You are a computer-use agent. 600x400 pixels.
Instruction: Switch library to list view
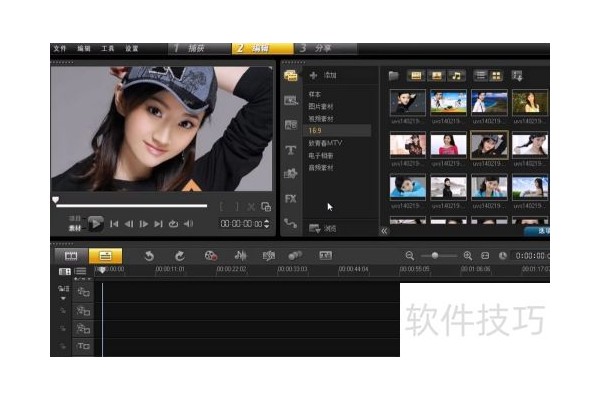pos(481,75)
